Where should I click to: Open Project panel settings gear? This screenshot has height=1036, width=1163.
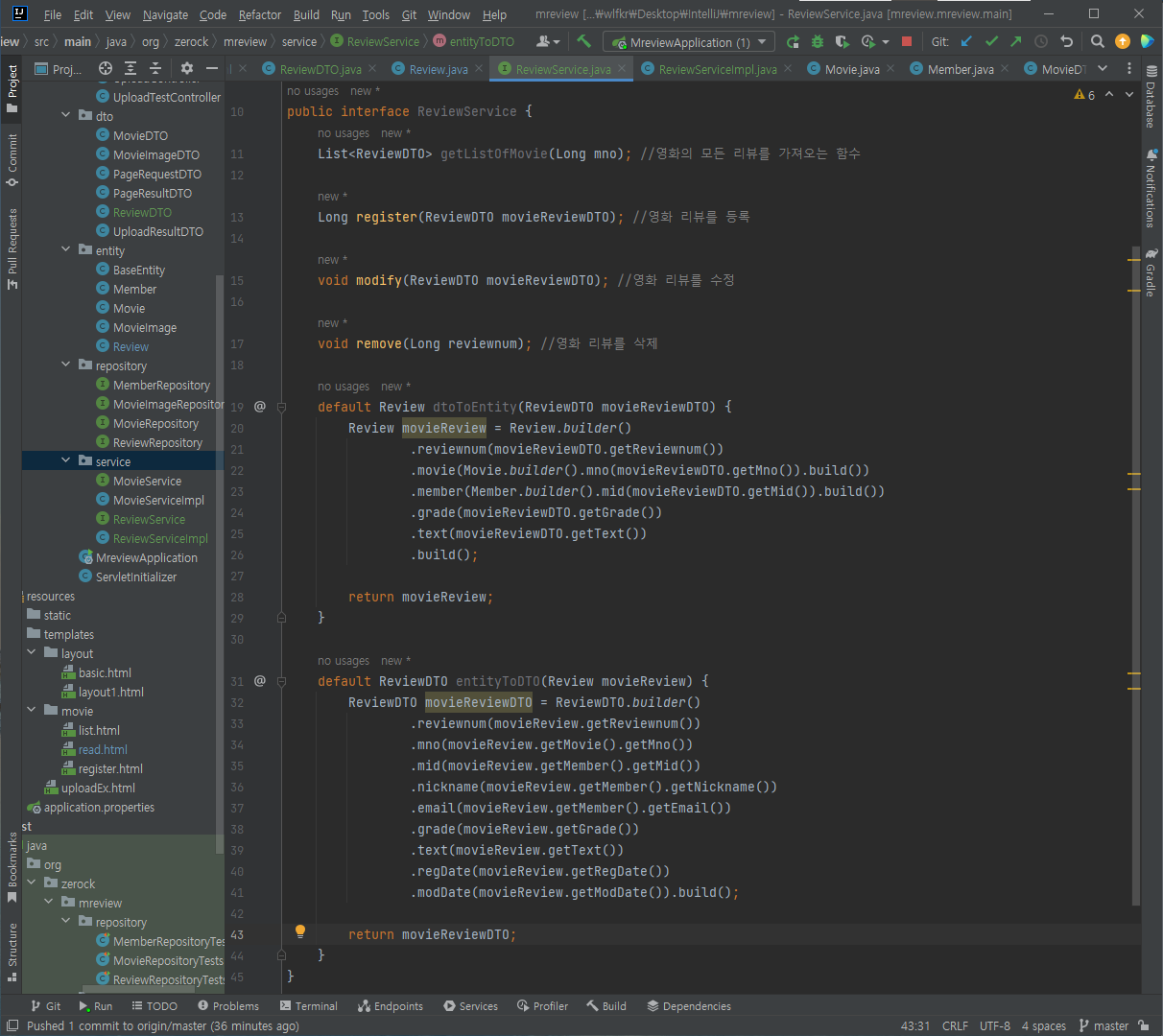[x=187, y=68]
